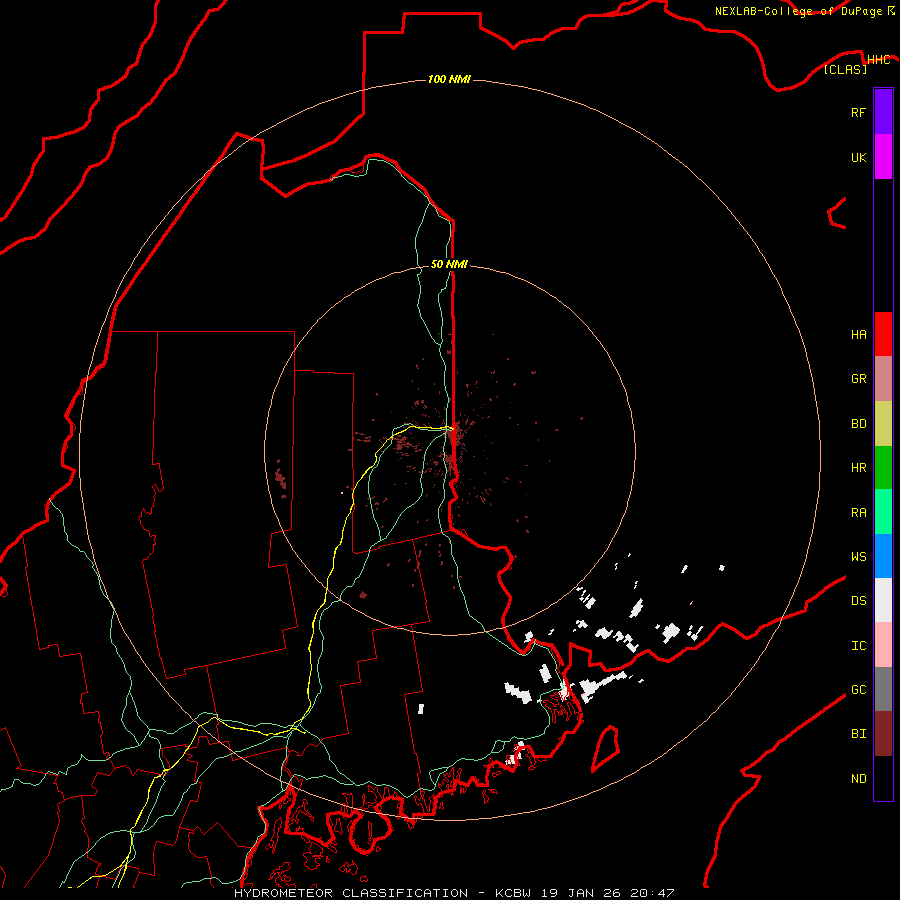Click the 'HA' legend label
900x900 pixels.
tap(858, 334)
